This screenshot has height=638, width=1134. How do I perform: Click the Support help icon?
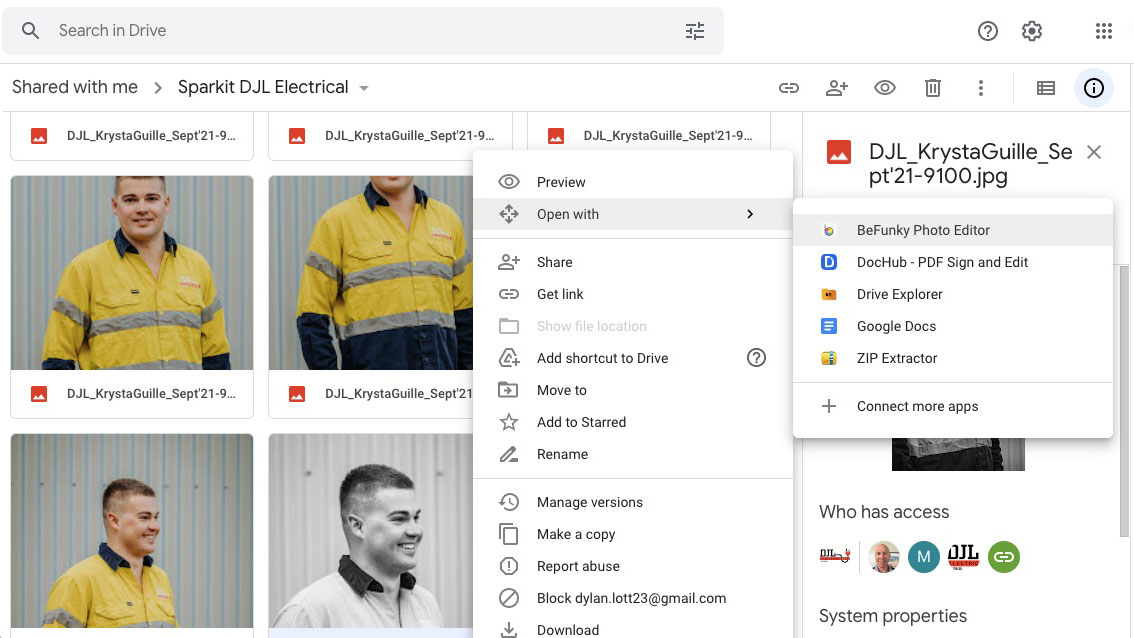coord(988,31)
